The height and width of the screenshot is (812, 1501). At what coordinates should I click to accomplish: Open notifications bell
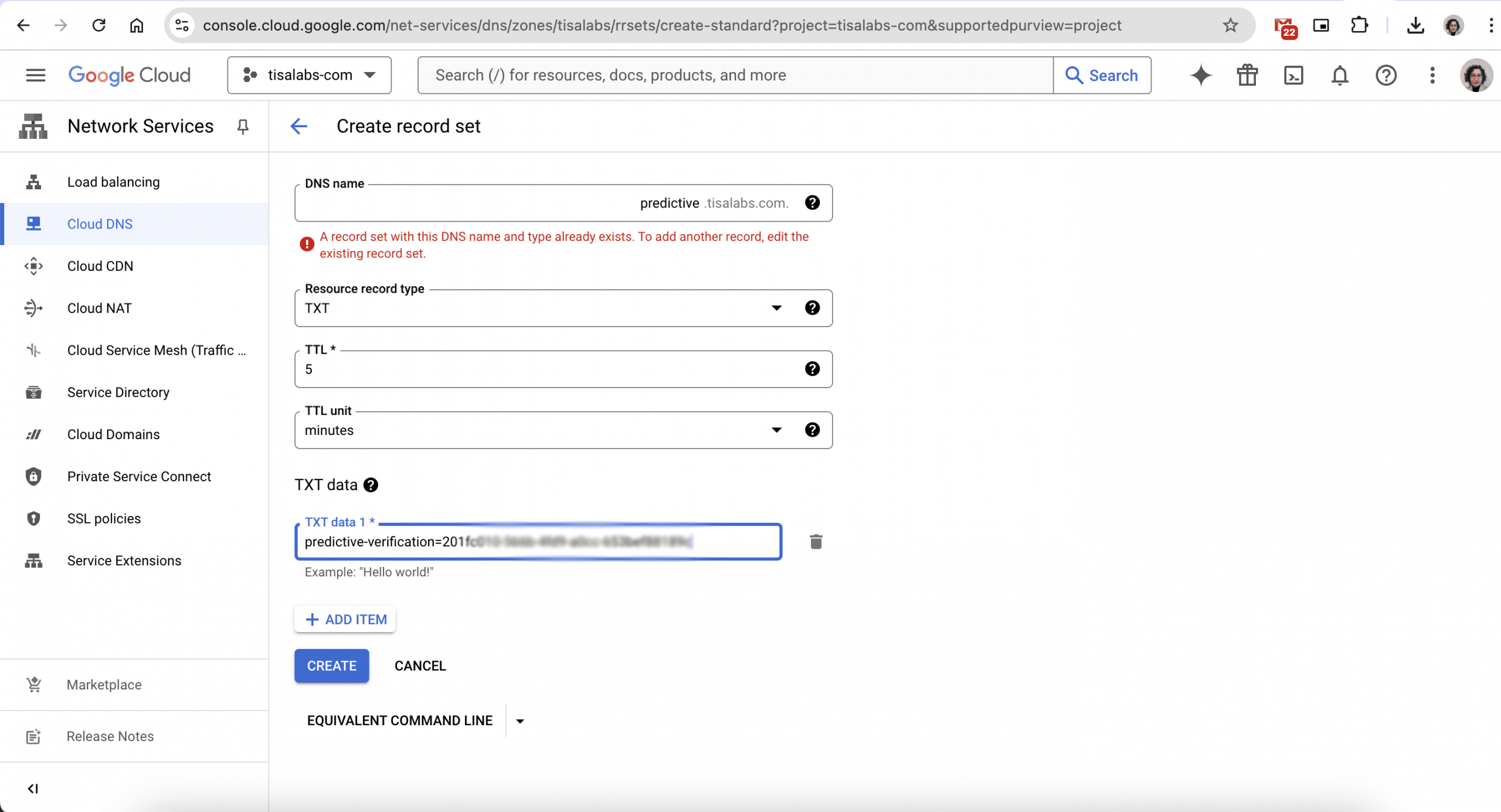(x=1340, y=75)
